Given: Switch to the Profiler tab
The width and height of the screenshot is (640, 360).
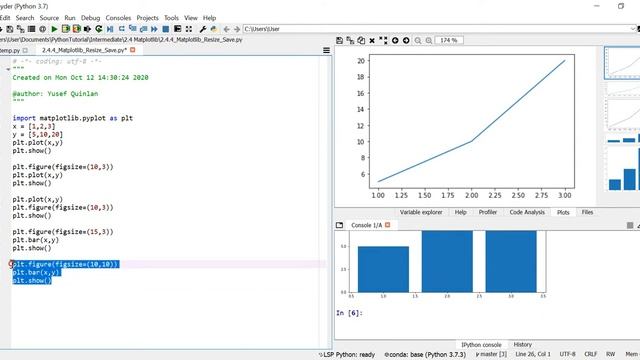Looking at the screenshot, I should pyautogui.click(x=488, y=212).
